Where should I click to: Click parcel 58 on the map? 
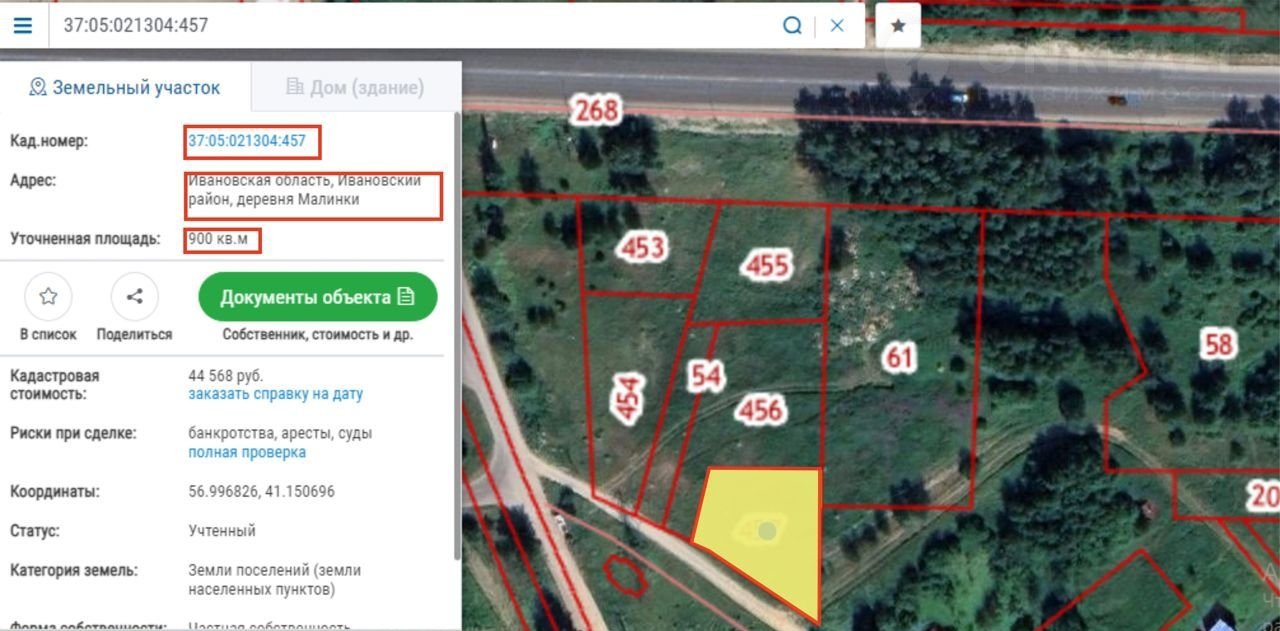1218,345
